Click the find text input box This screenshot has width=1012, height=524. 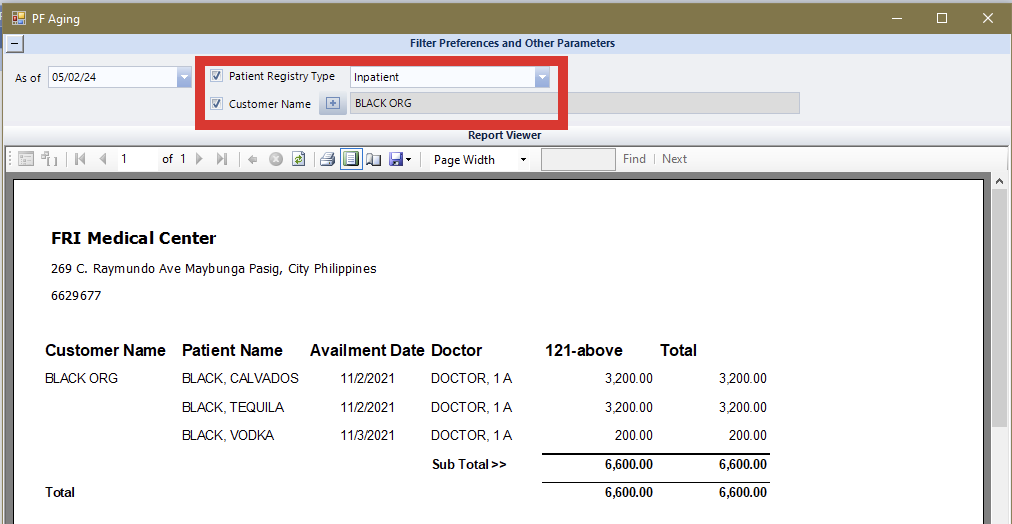click(578, 159)
